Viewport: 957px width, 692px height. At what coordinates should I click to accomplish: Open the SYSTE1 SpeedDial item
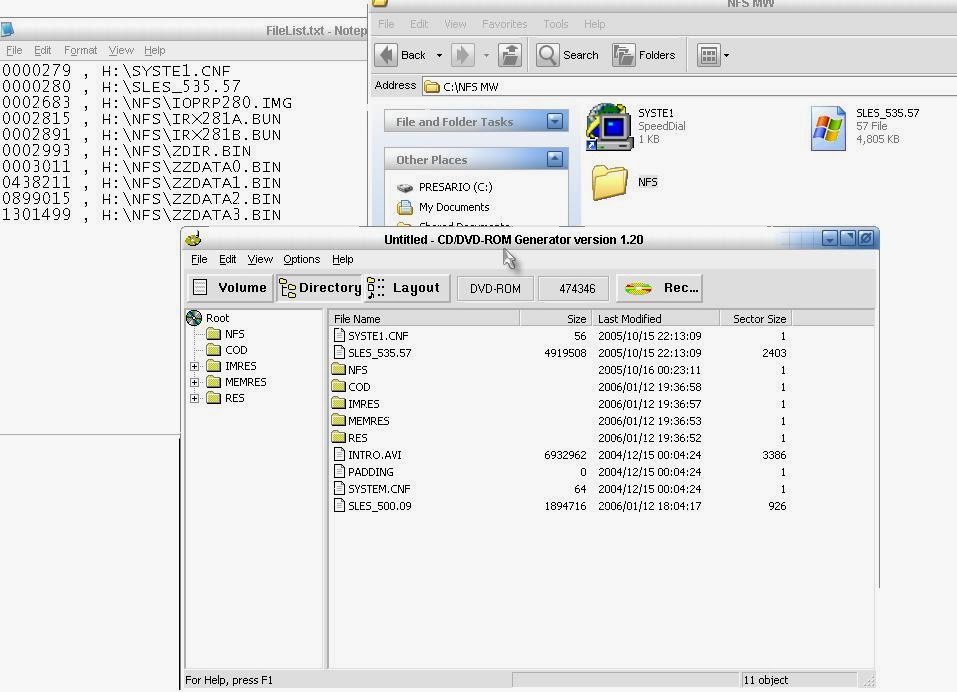(x=611, y=126)
